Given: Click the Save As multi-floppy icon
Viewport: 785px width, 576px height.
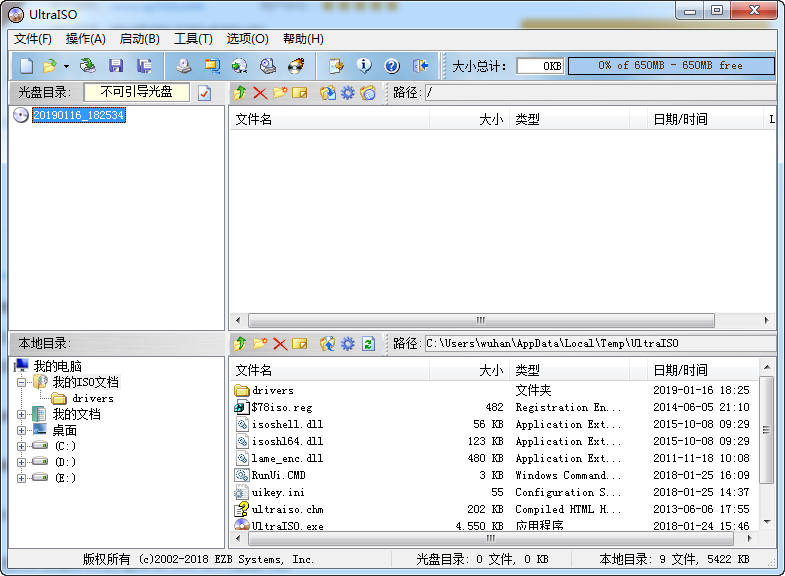Looking at the screenshot, I should (144, 66).
